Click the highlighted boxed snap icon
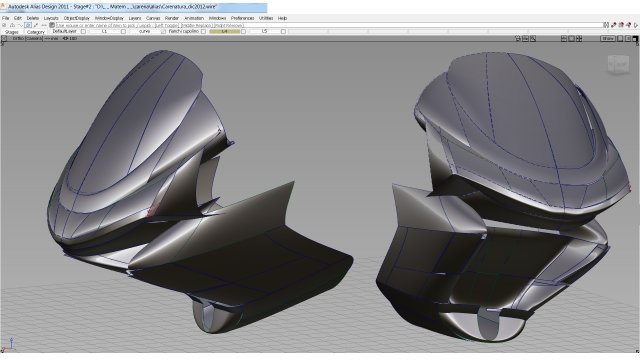This screenshot has width=640, height=360. click(x=28, y=25)
